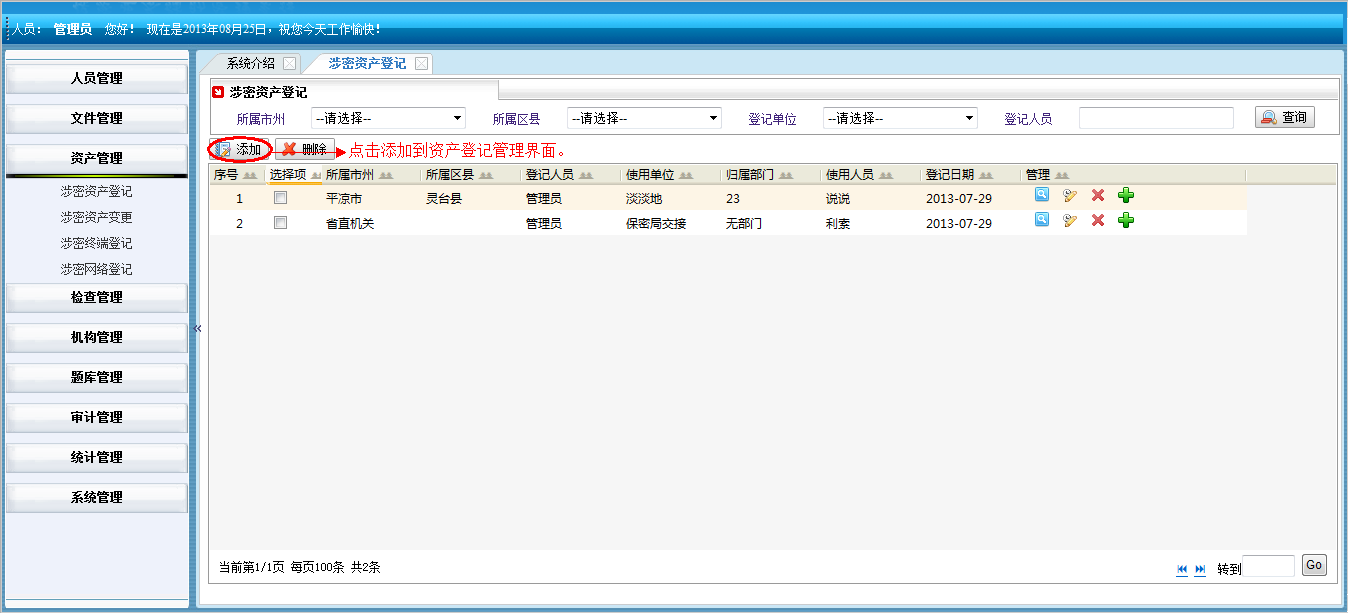Open 涉密资产登记 in sidebar

(x=96, y=191)
